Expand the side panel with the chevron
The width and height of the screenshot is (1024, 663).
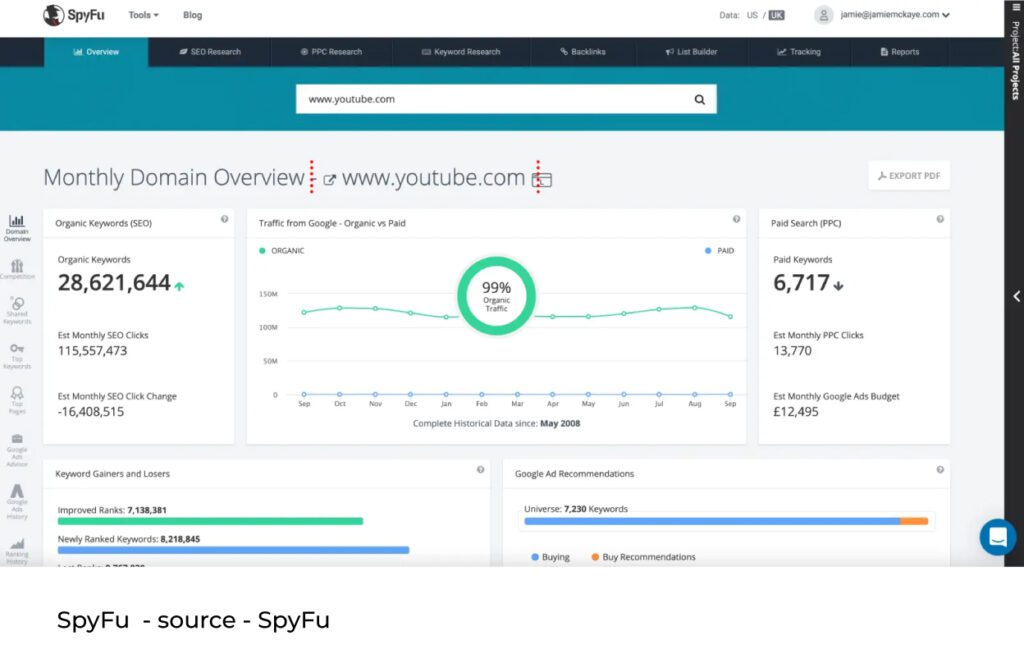(1016, 297)
